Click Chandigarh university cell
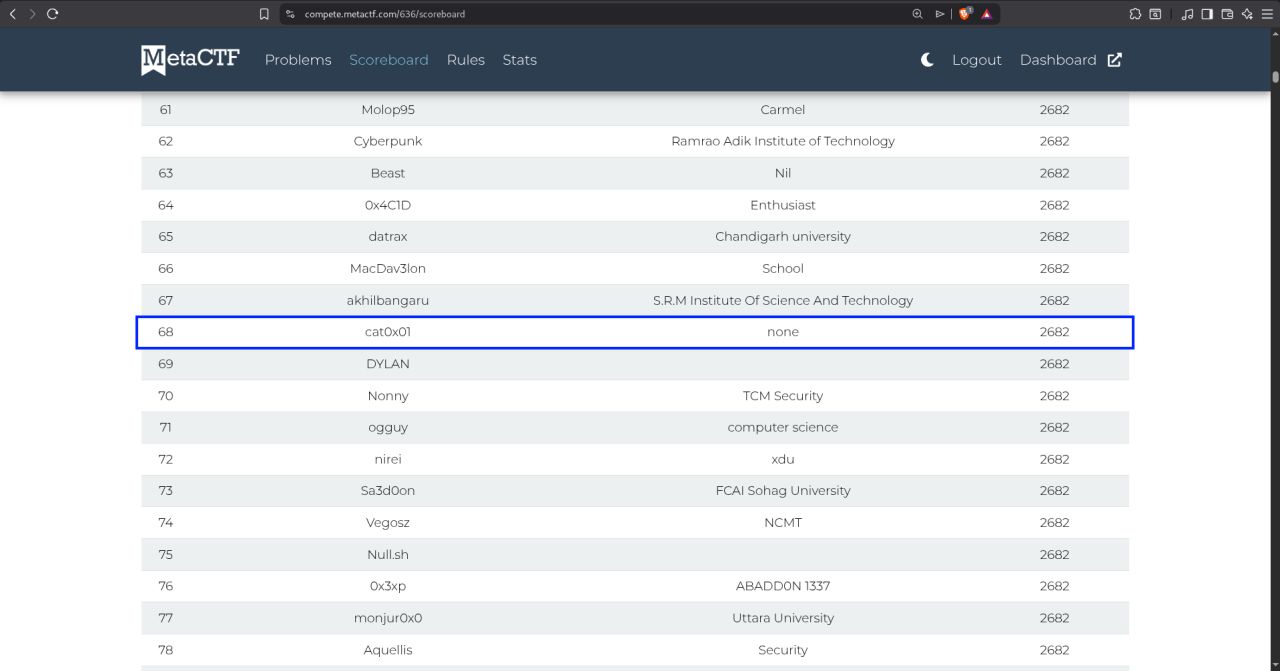The height and width of the screenshot is (671, 1280). pos(783,237)
